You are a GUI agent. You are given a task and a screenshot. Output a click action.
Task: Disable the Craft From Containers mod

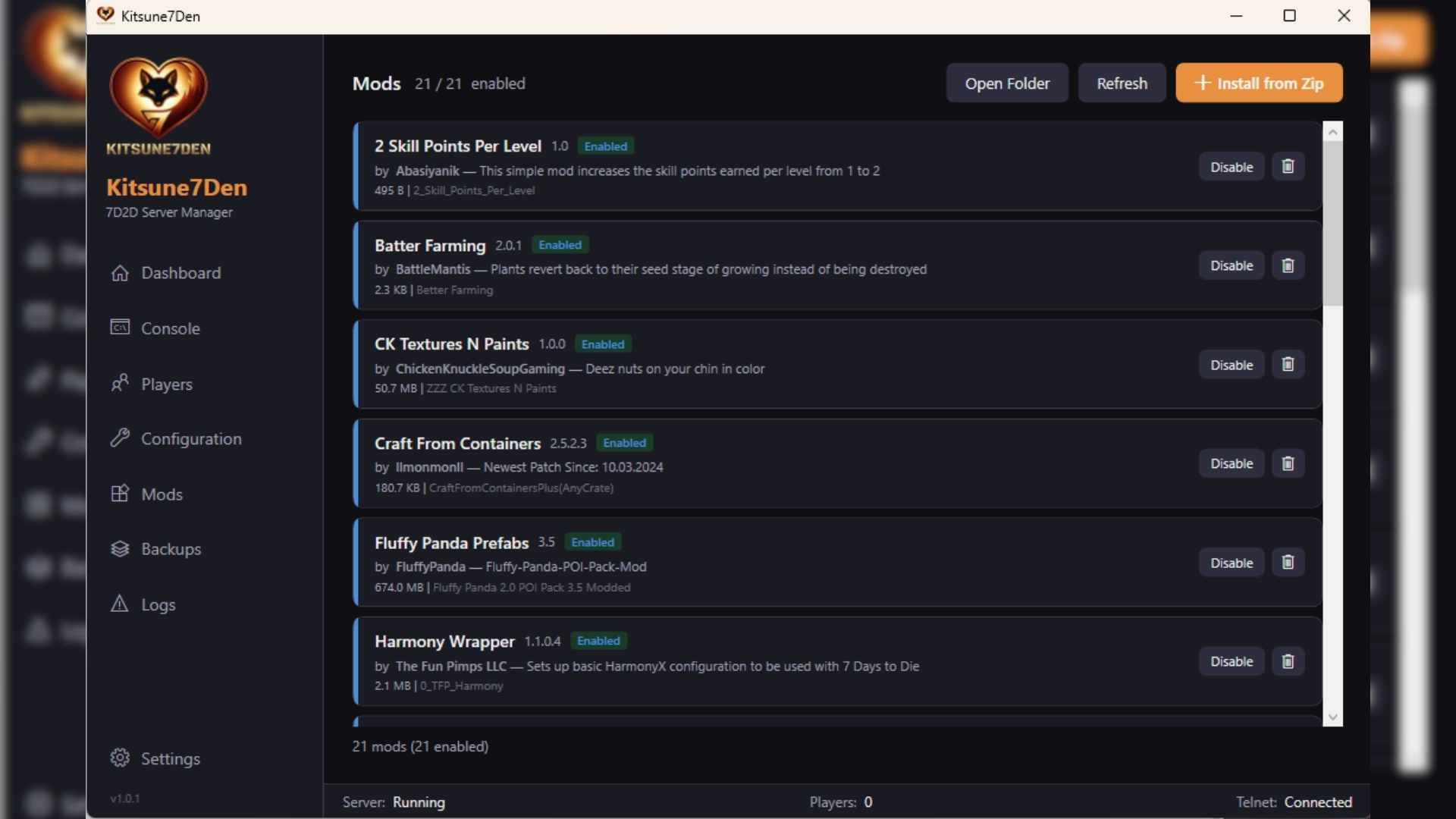[1231, 463]
